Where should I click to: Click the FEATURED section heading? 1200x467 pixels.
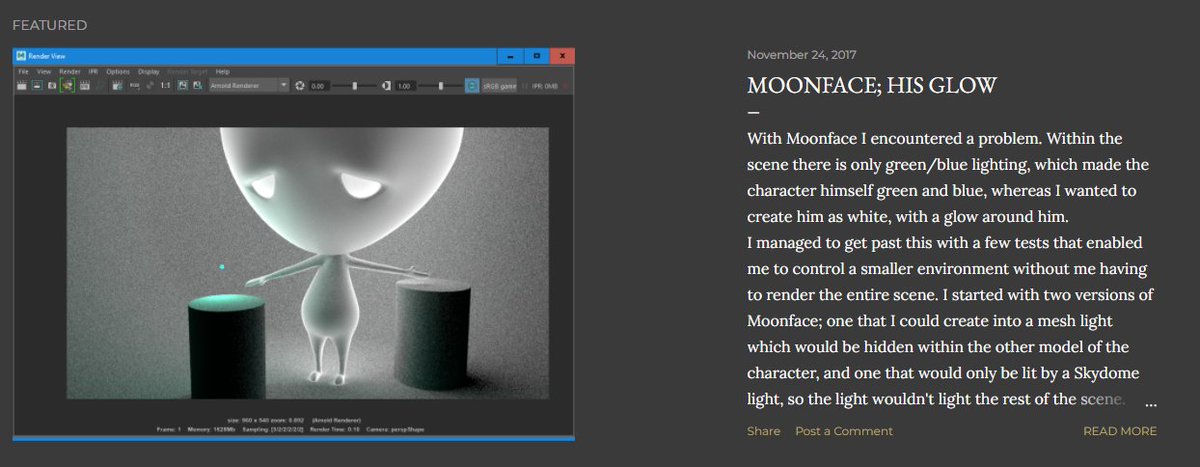[49, 25]
